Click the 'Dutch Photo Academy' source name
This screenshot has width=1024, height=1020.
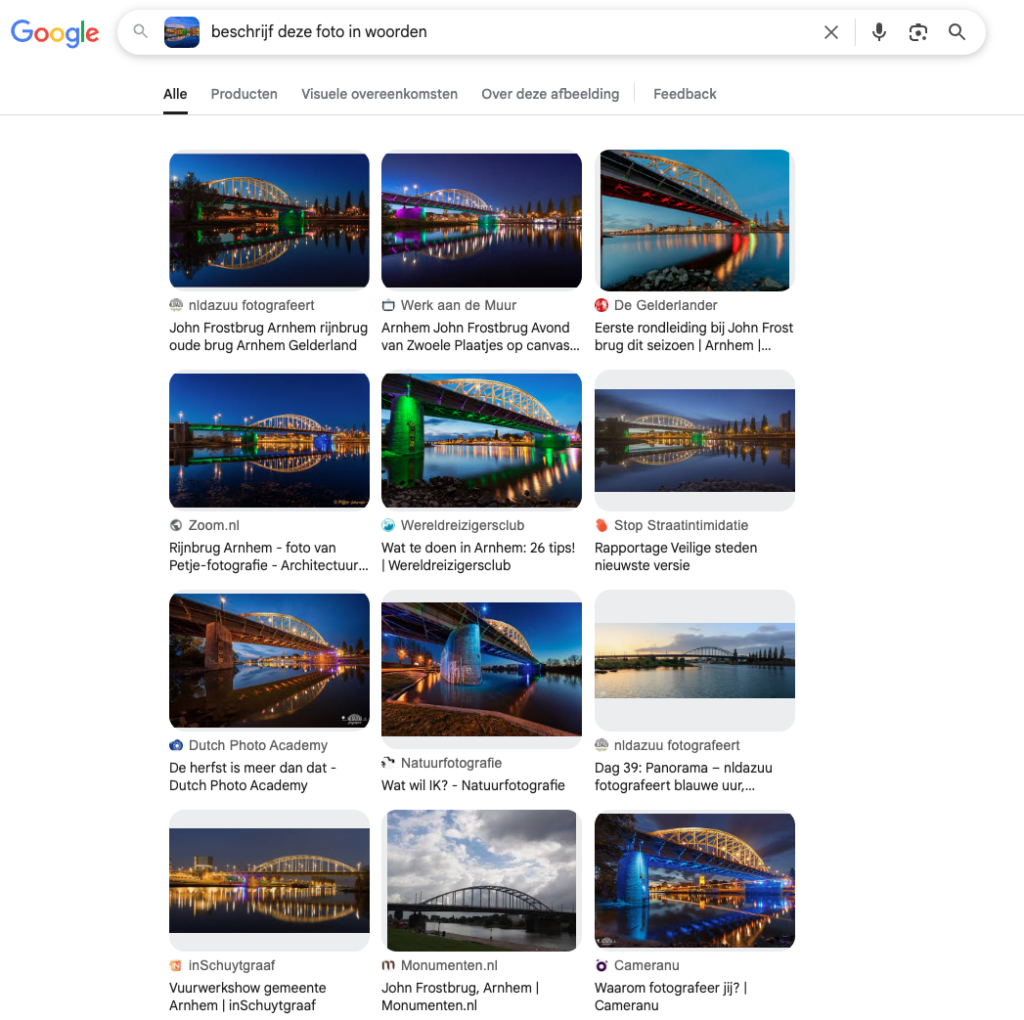click(258, 745)
